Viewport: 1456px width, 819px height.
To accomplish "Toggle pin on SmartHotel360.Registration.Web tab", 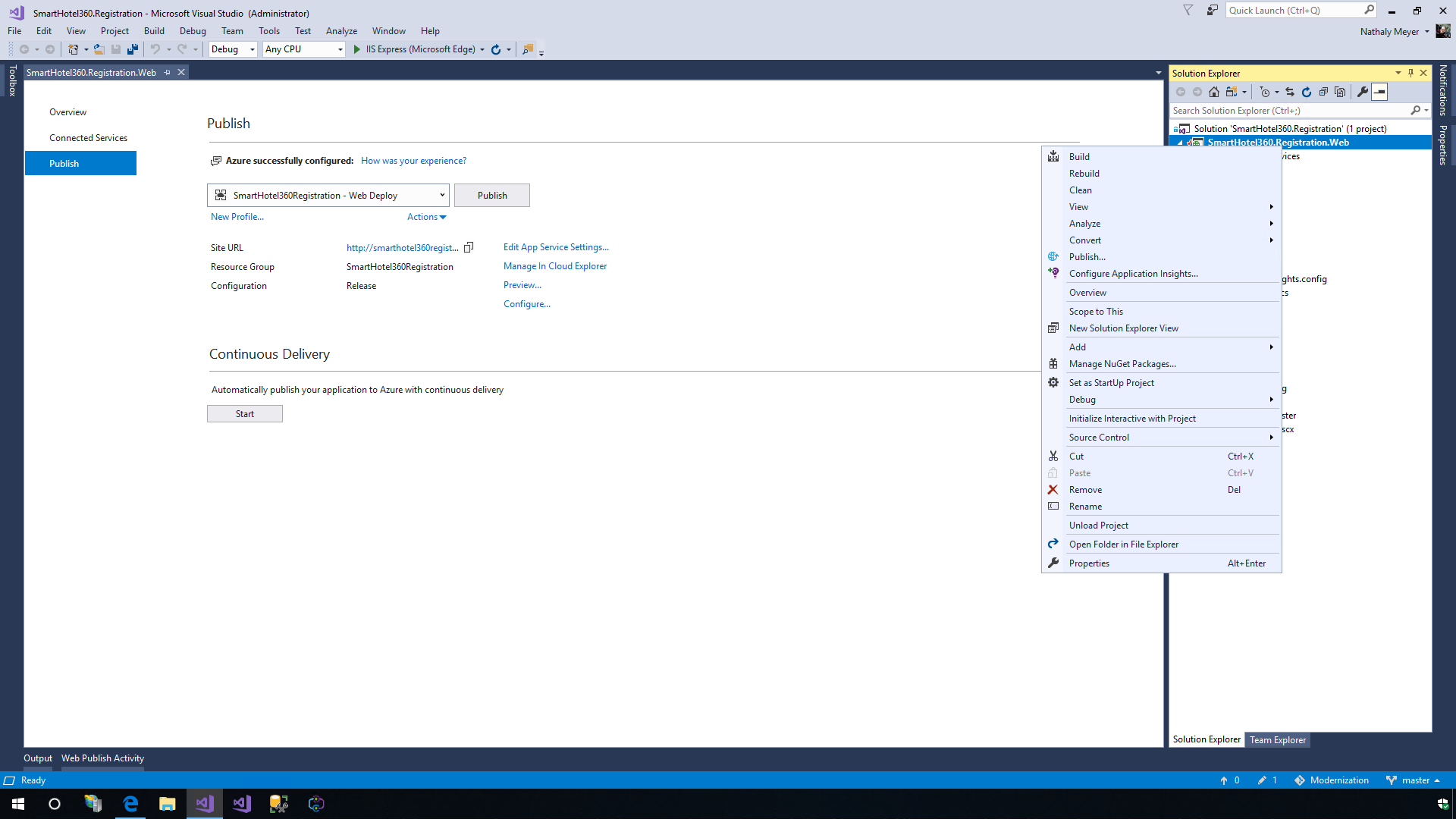I will pyautogui.click(x=167, y=73).
